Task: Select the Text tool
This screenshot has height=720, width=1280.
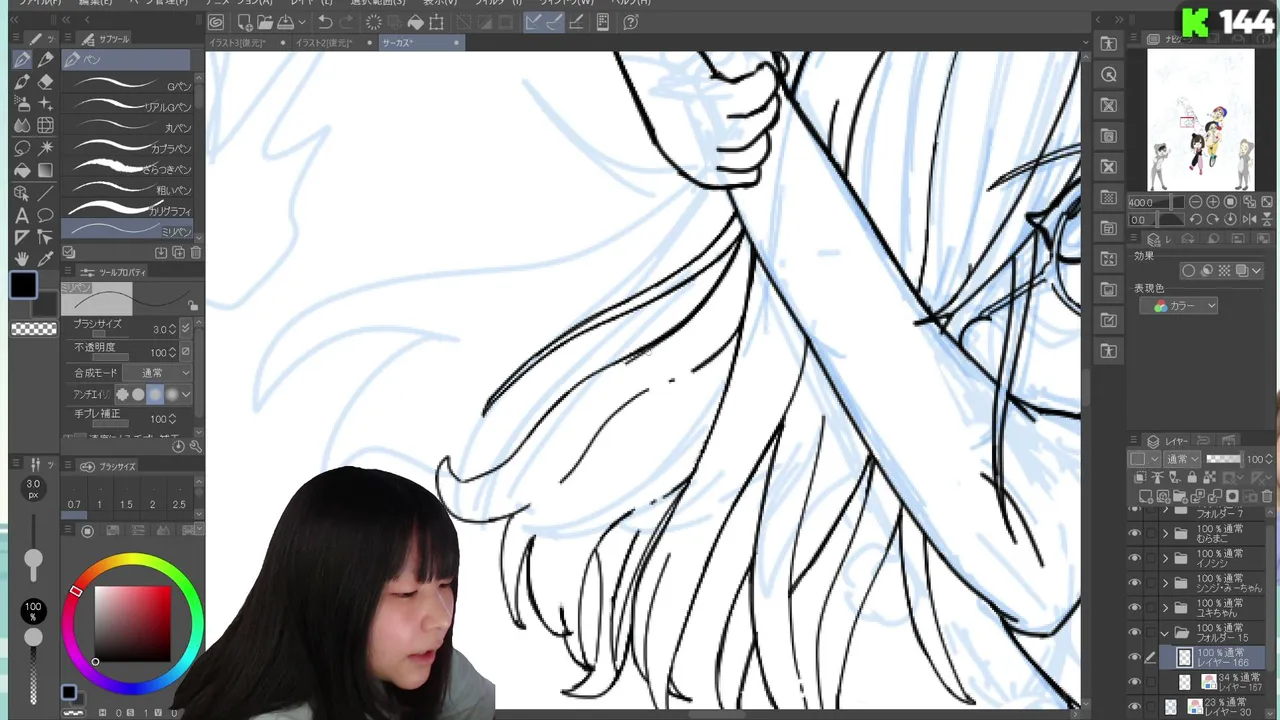Action: pos(22,215)
